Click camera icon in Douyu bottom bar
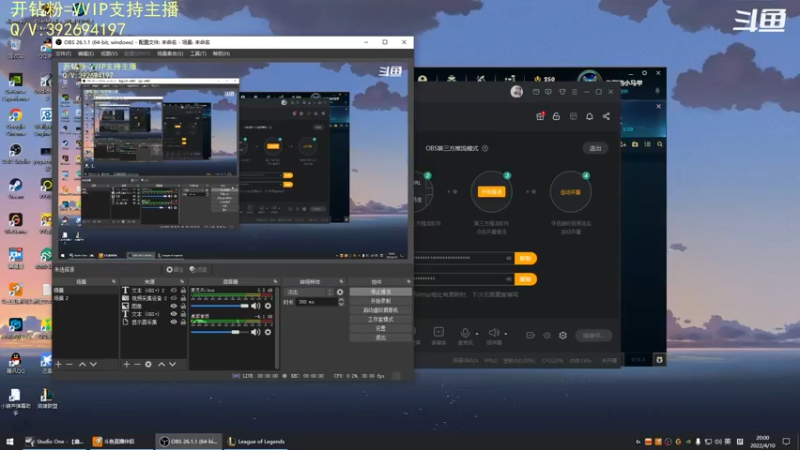 (x=531, y=335)
